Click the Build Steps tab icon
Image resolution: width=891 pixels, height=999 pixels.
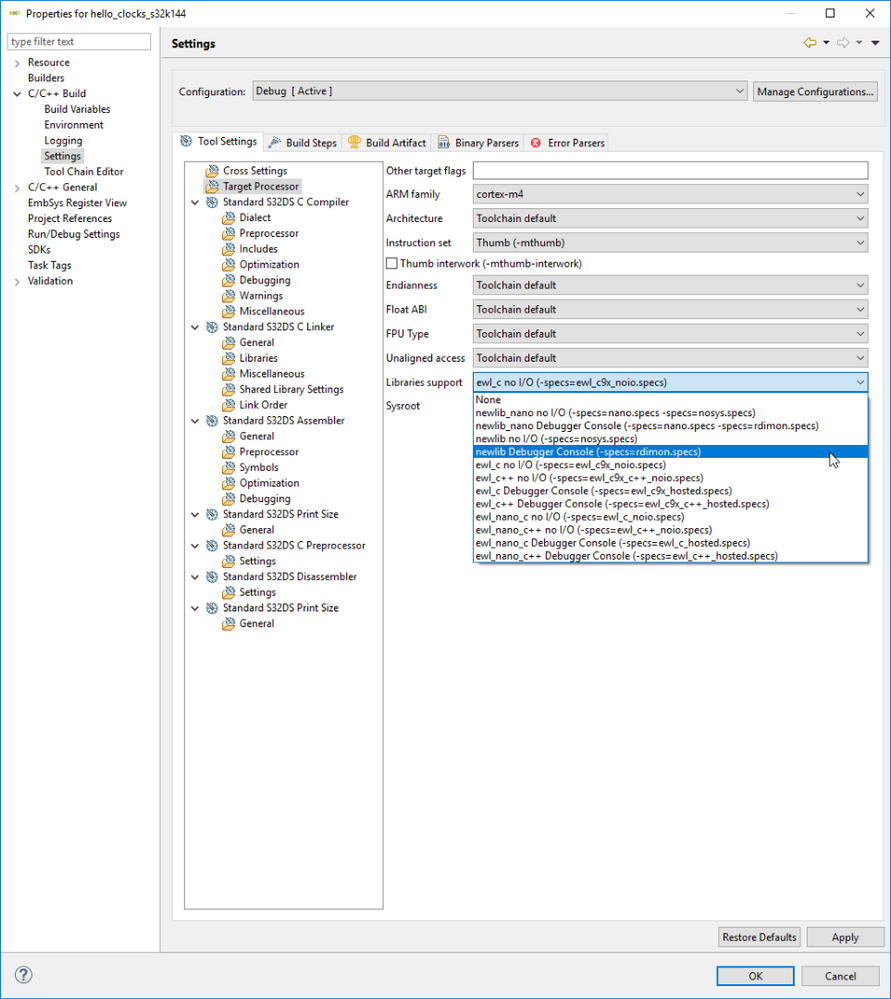(x=275, y=143)
